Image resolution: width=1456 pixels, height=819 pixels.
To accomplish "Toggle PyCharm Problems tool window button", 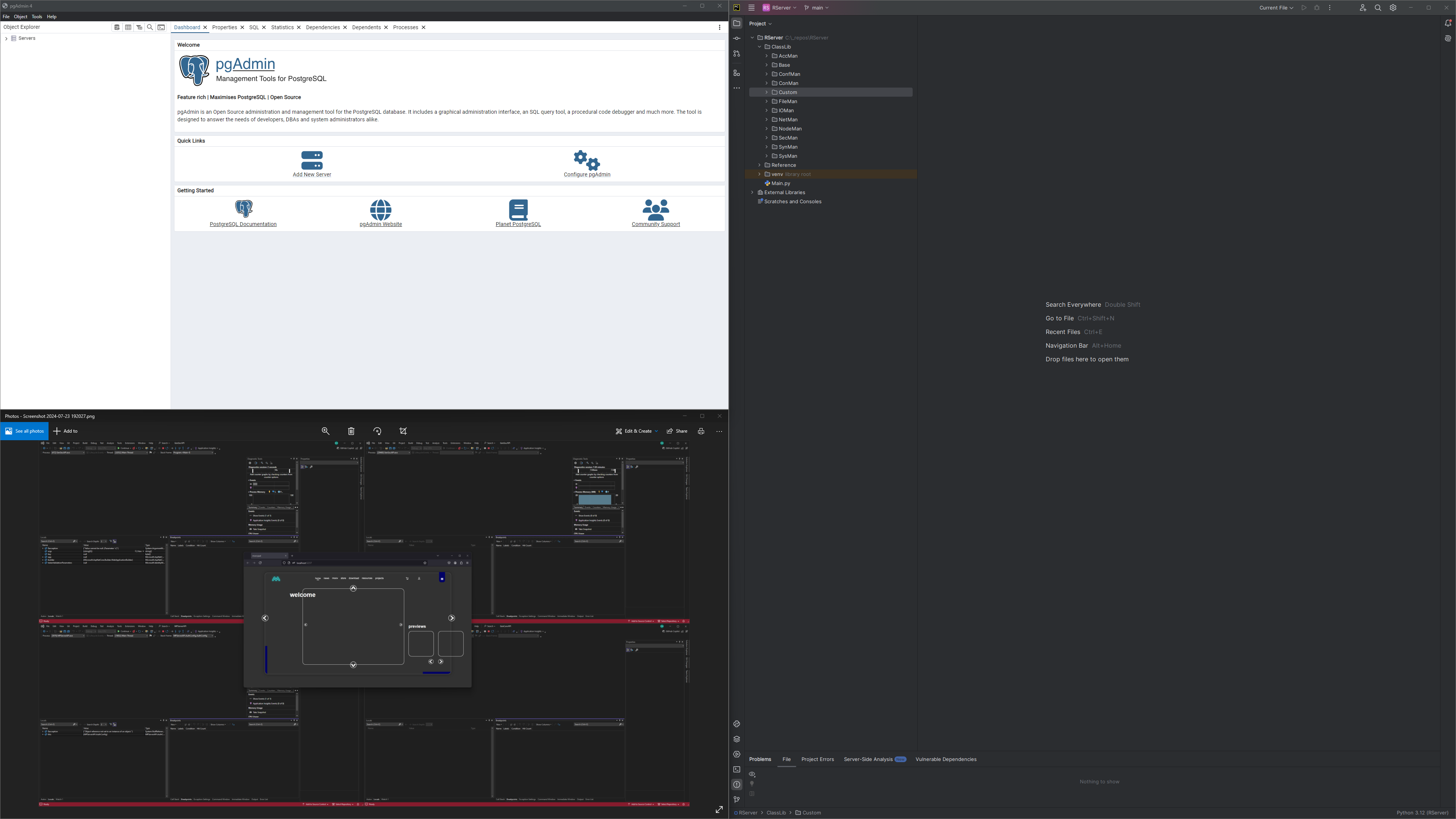I will 736,784.
